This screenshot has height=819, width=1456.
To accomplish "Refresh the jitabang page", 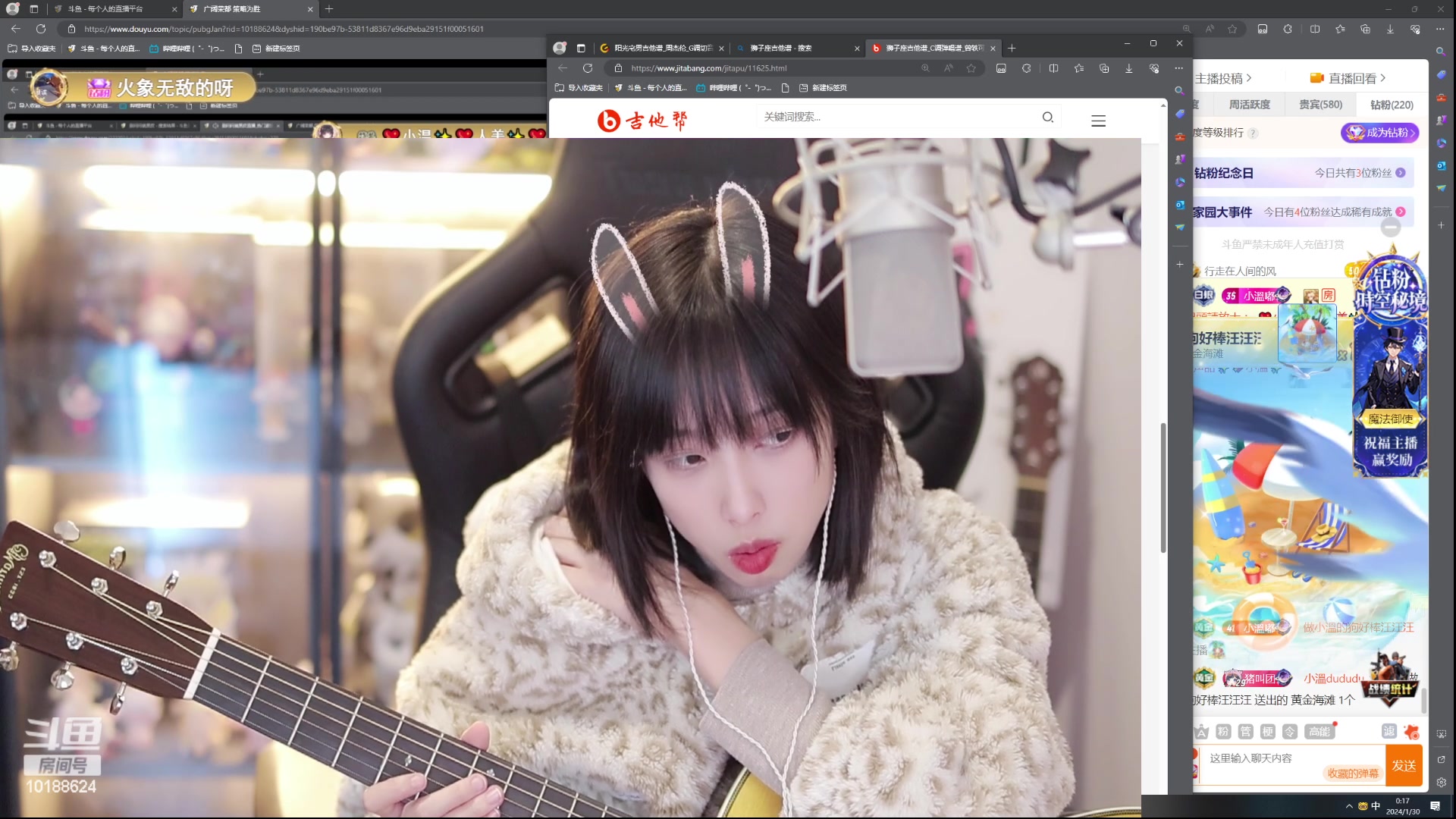I will point(588,68).
